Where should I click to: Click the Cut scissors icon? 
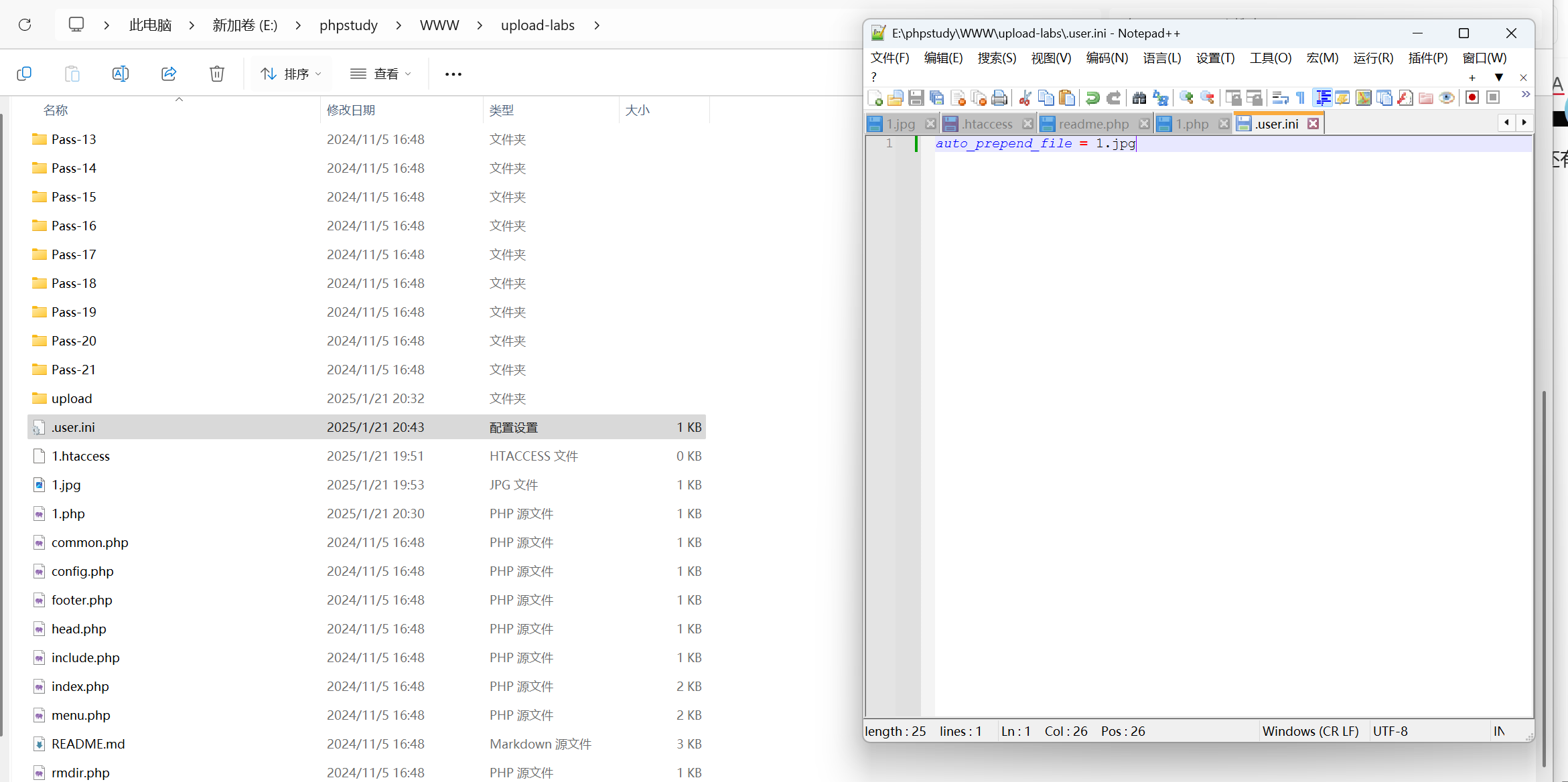click(1025, 98)
